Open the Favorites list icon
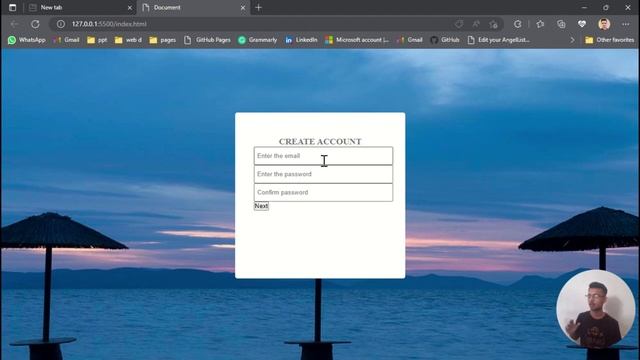Image resolution: width=640 pixels, height=360 pixels. [540, 24]
